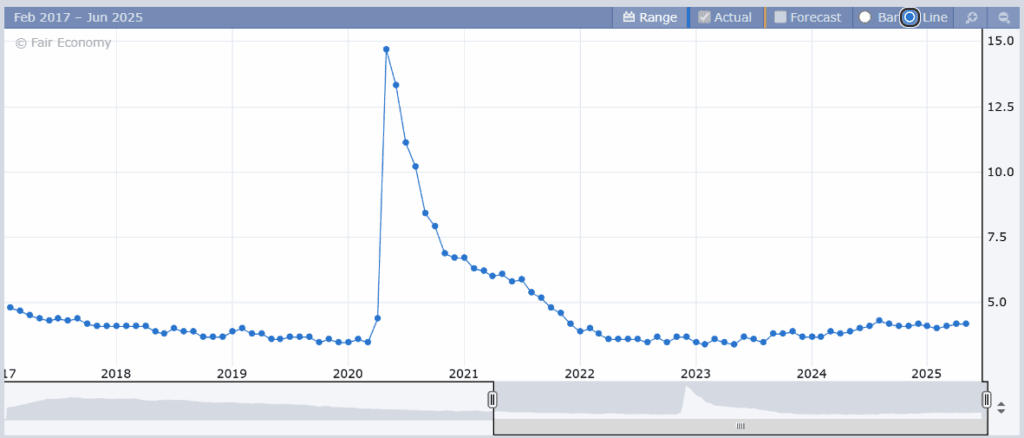Click the navigator scrollbar thumb grip
This screenshot has width=1024, height=438.
pyautogui.click(x=740, y=426)
